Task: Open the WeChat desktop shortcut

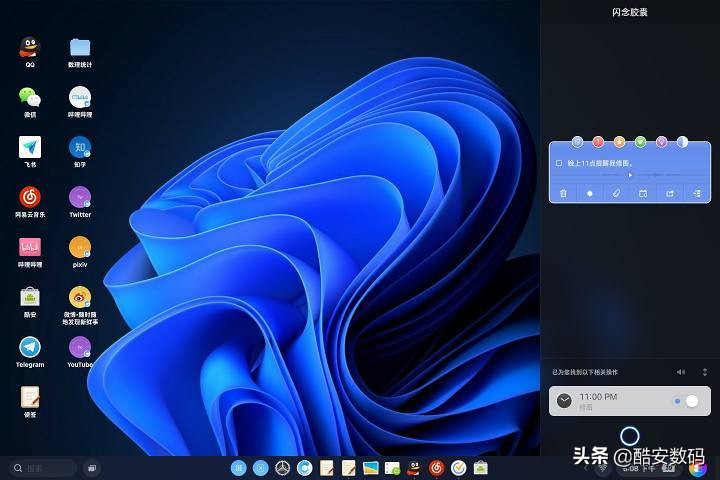Action: (x=30, y=97)
